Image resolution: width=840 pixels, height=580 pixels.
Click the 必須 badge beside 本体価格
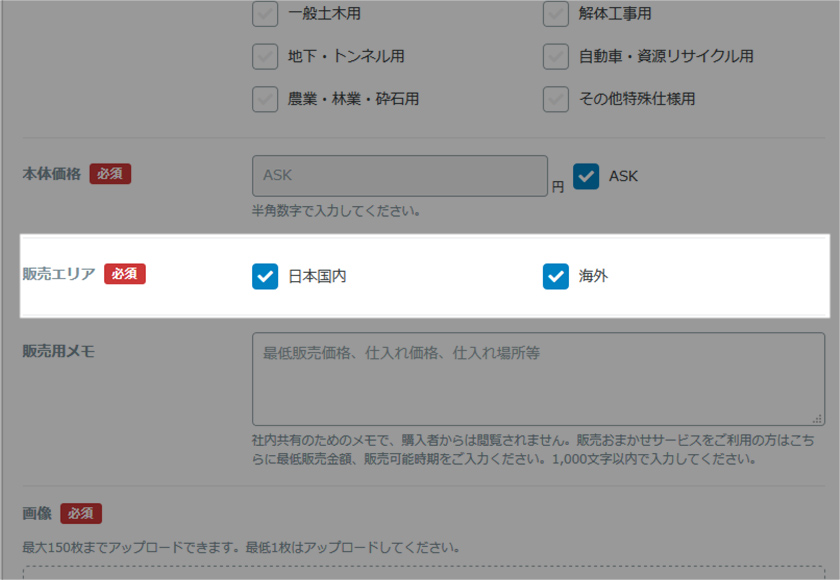(x=110, y=174)
